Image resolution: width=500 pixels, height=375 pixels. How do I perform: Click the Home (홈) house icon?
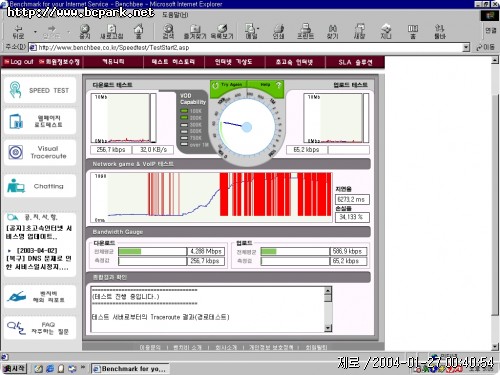coord(139,32)
